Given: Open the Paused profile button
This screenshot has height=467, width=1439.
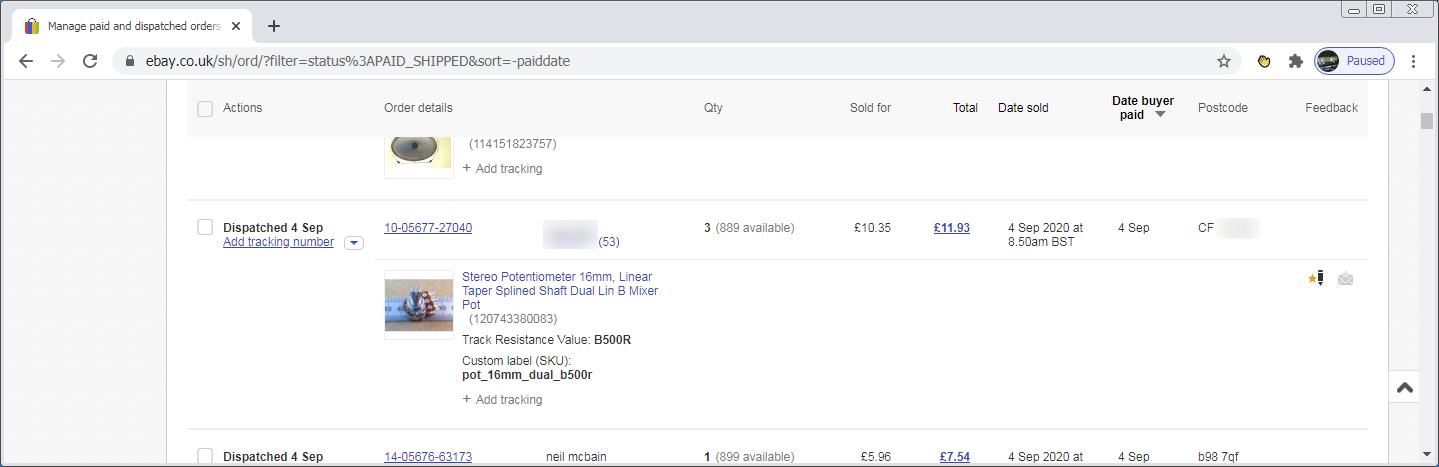Looking at the screenshot, I should [1354, 61].
